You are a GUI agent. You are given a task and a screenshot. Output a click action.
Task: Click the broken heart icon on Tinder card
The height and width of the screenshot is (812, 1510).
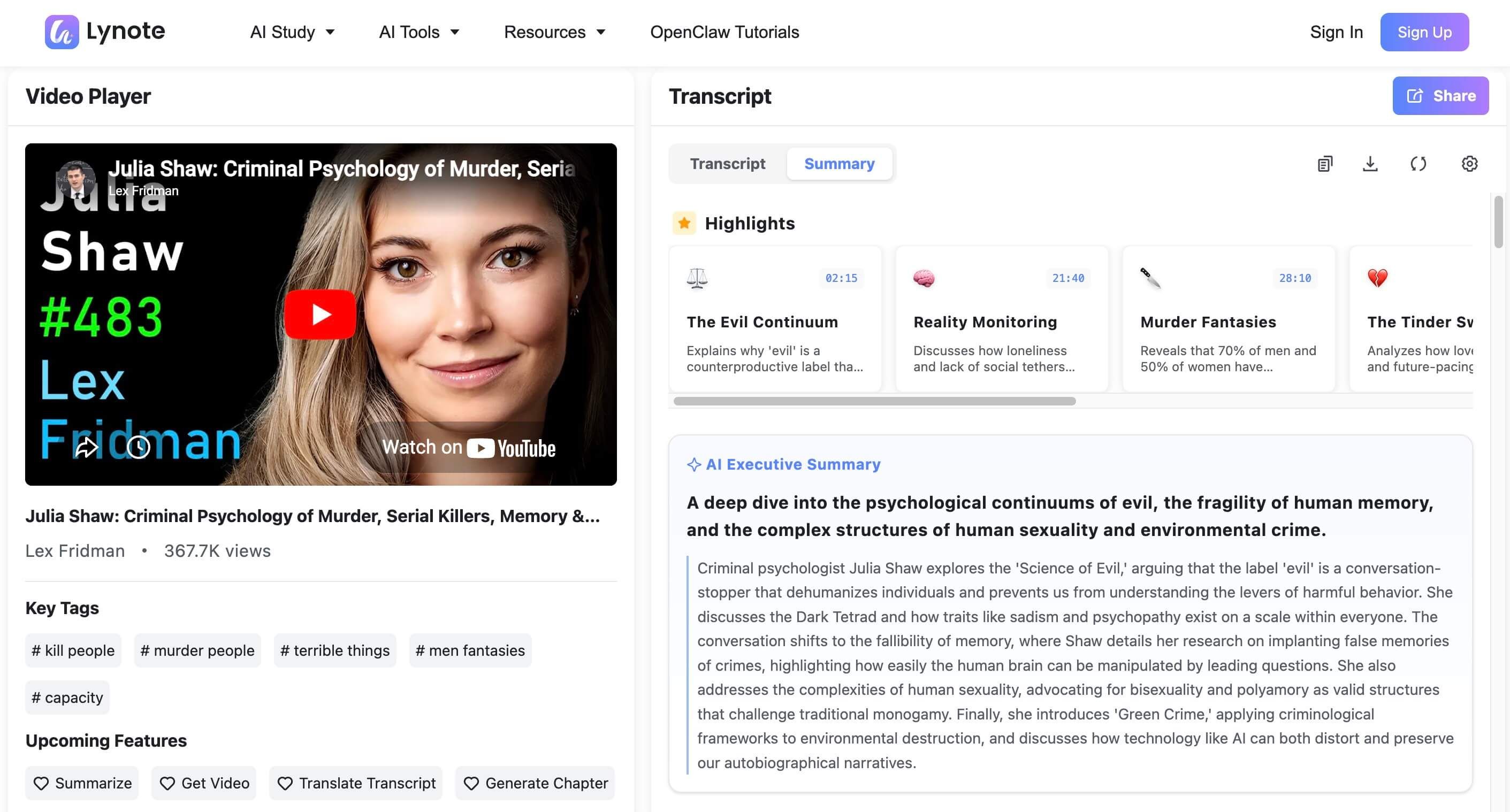click(x=1377, y=278)
